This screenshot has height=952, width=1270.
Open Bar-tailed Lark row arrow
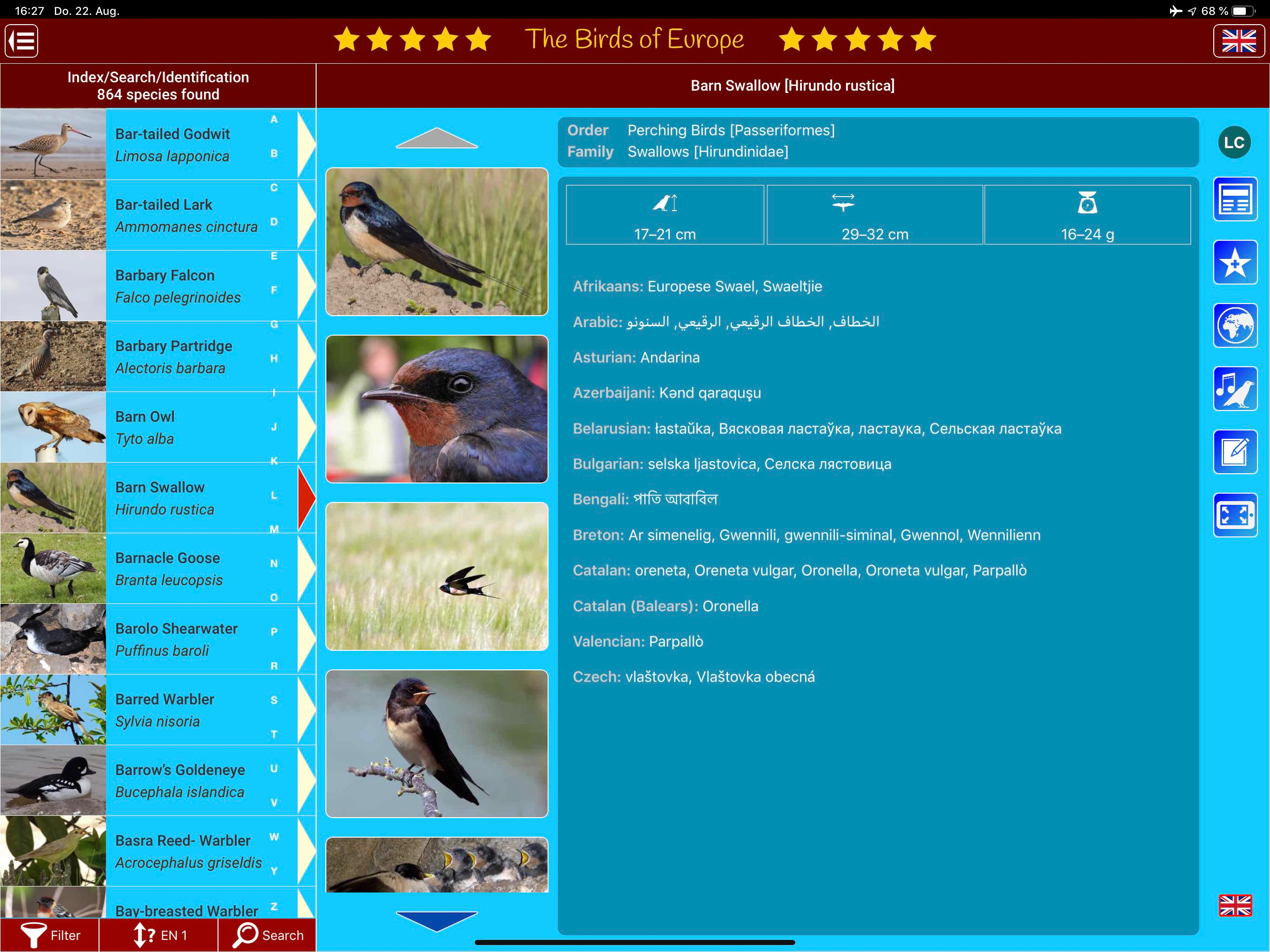coord(306,215)
